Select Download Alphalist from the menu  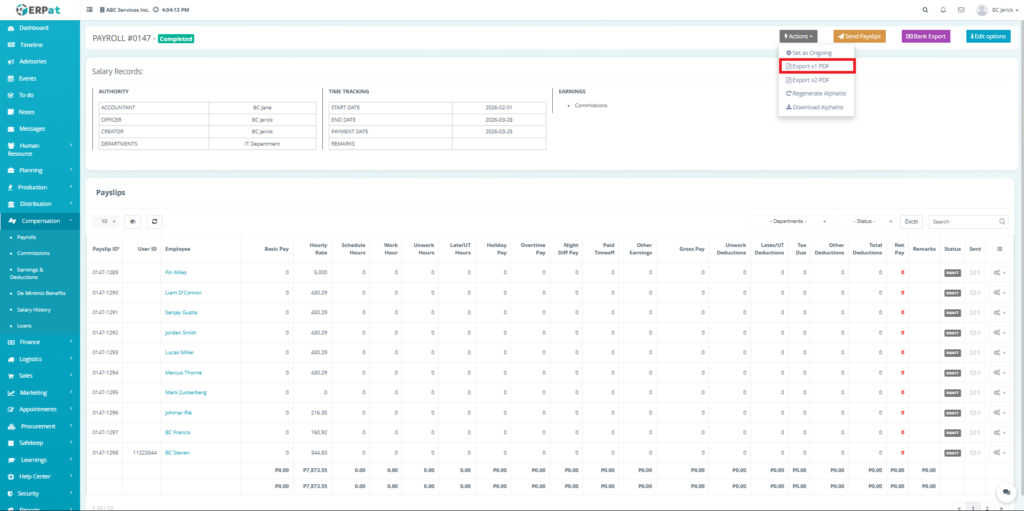point(816,106)
